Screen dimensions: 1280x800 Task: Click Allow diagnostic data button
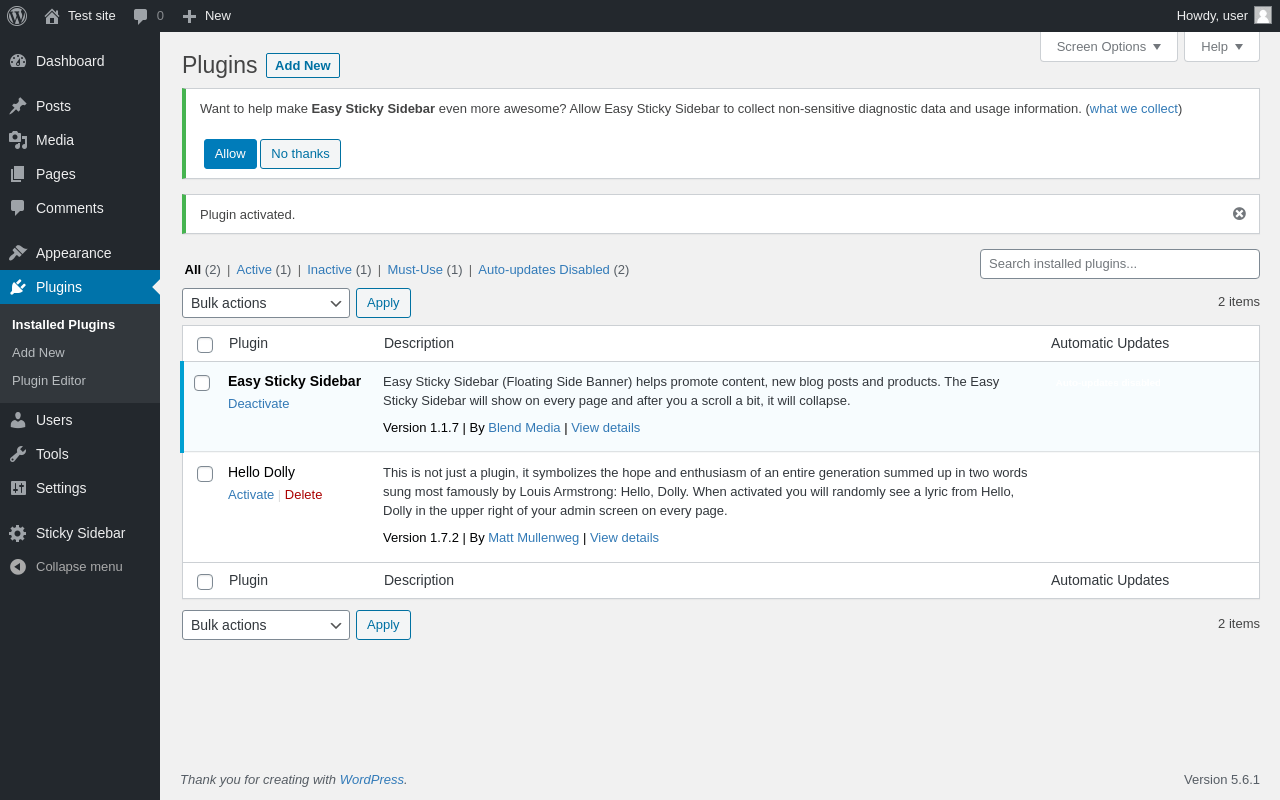coord(230,154)
